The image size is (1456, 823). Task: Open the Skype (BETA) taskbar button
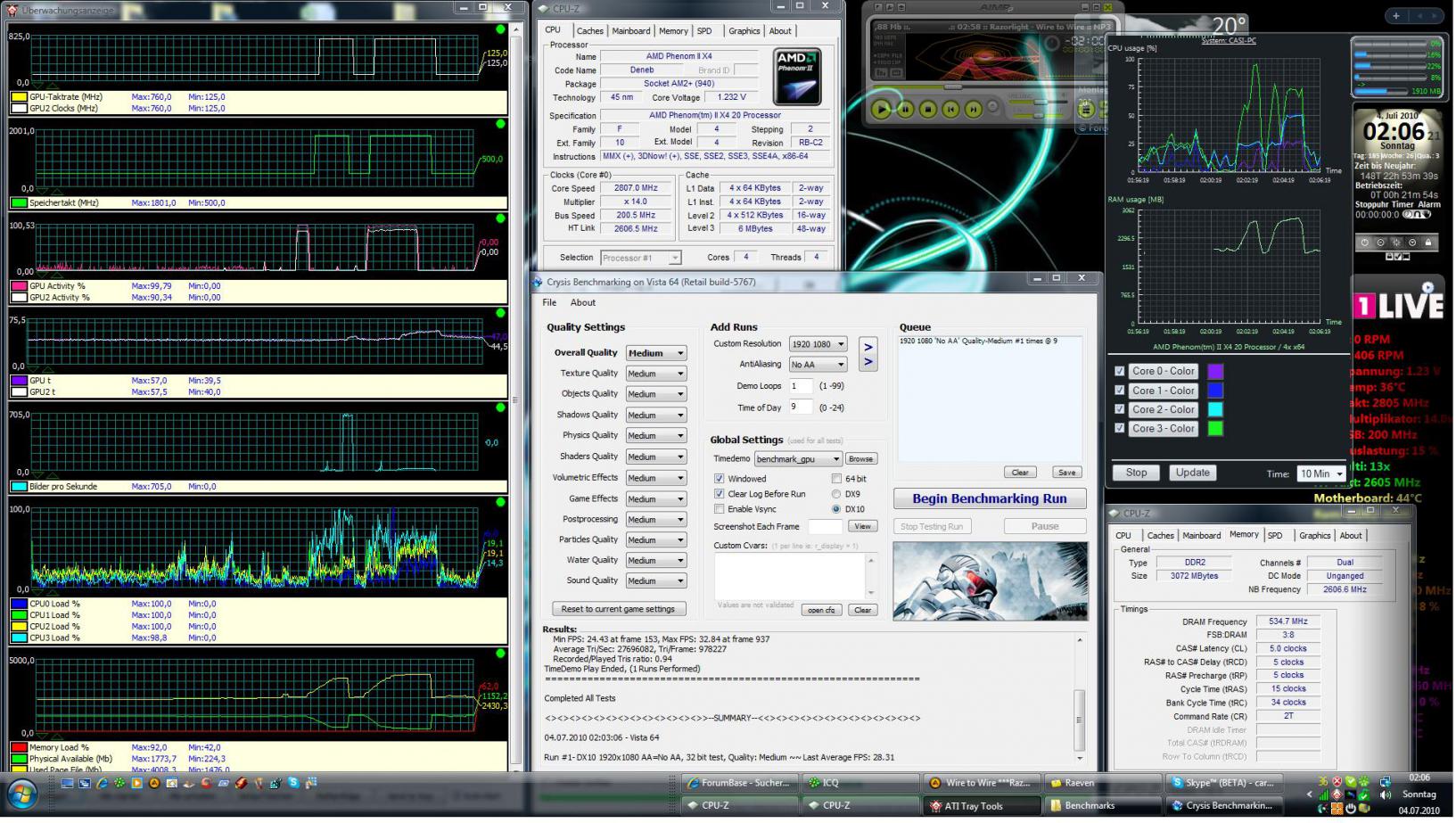(1222, 783)
